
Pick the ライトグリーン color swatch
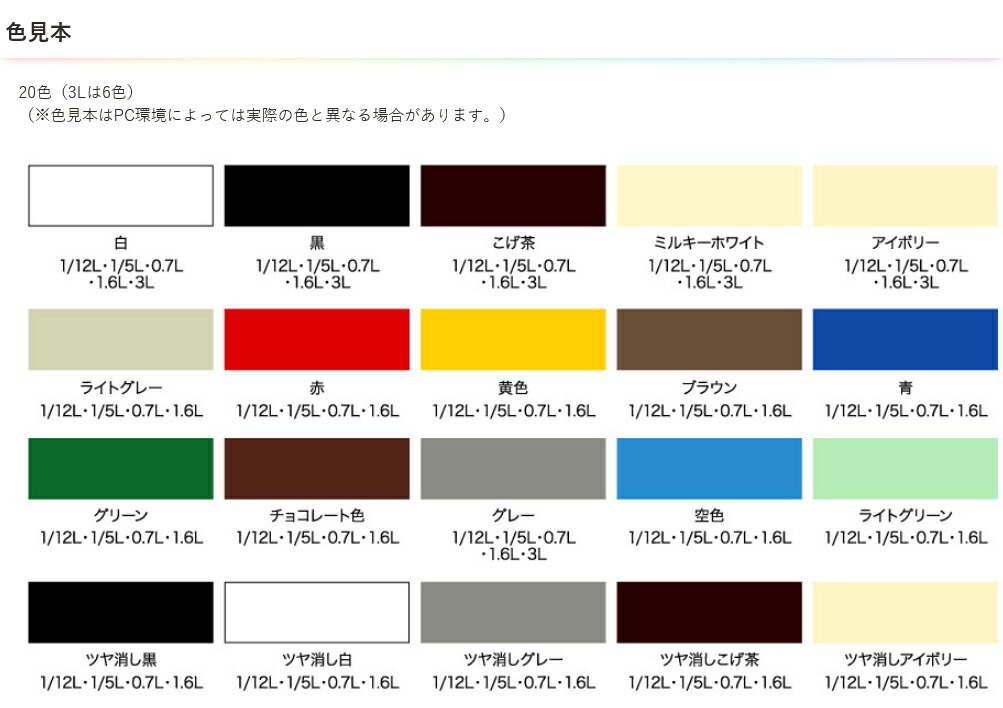pos(905,469)
